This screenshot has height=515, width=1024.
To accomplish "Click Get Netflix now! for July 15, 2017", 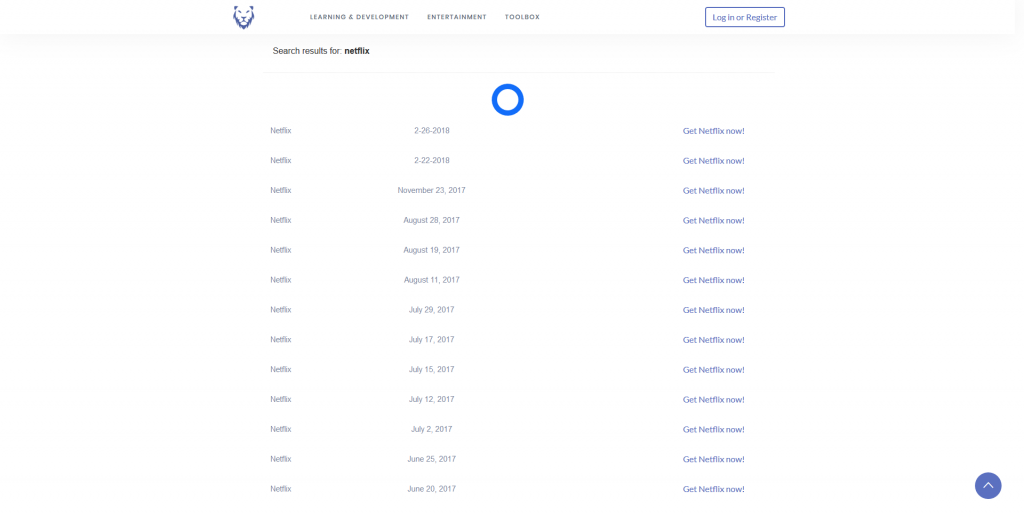I will coord(713,369).
